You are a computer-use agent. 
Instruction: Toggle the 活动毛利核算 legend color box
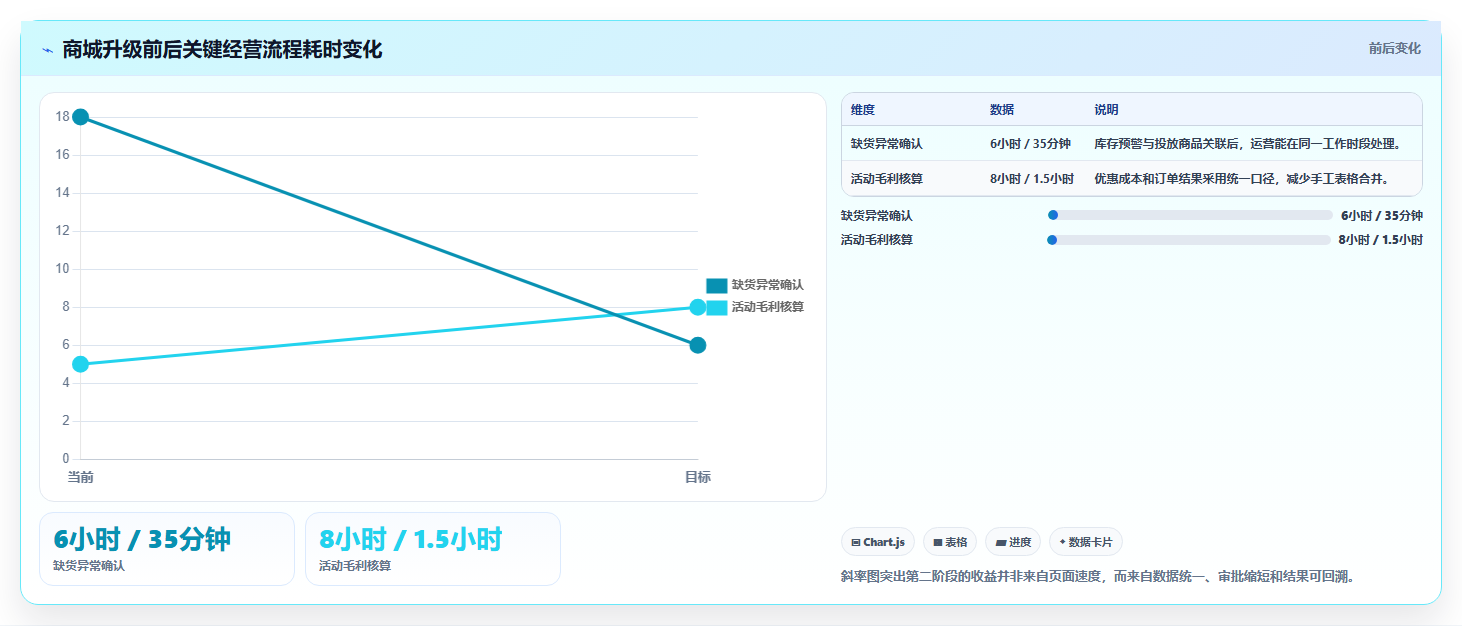[x=716, y=307]
